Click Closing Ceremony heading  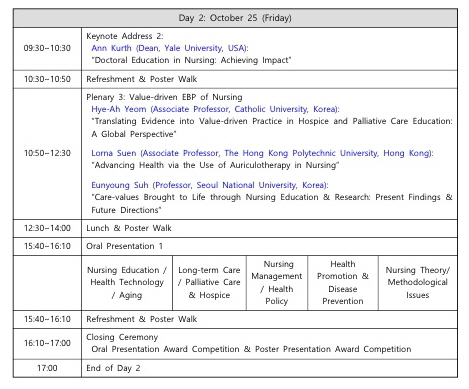pos(122,337)
